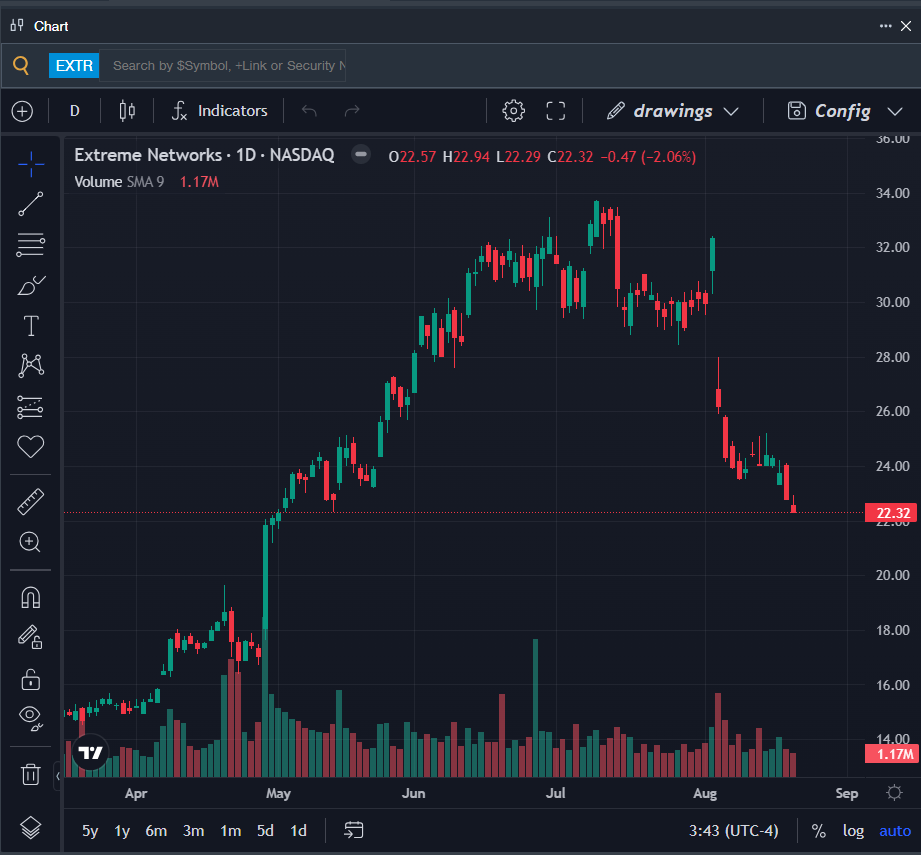Expand the Config dropdown menu
921x855 pixels.
[x=845, y=111]
